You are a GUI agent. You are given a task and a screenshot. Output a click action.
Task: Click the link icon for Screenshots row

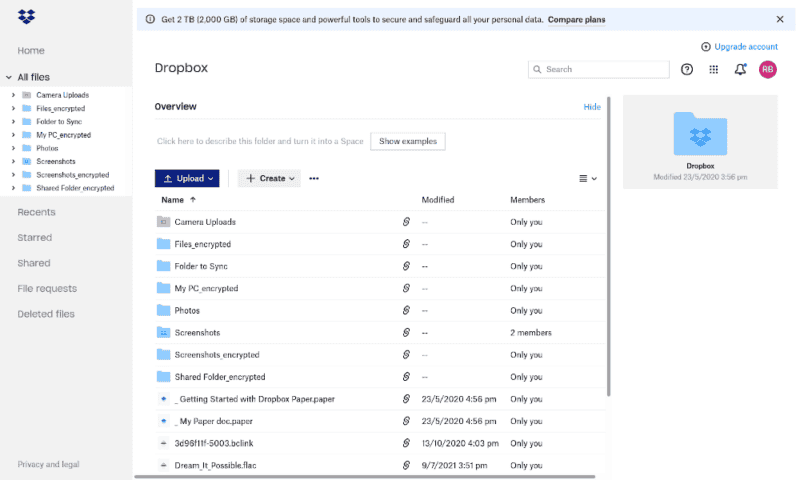[406, 333]
